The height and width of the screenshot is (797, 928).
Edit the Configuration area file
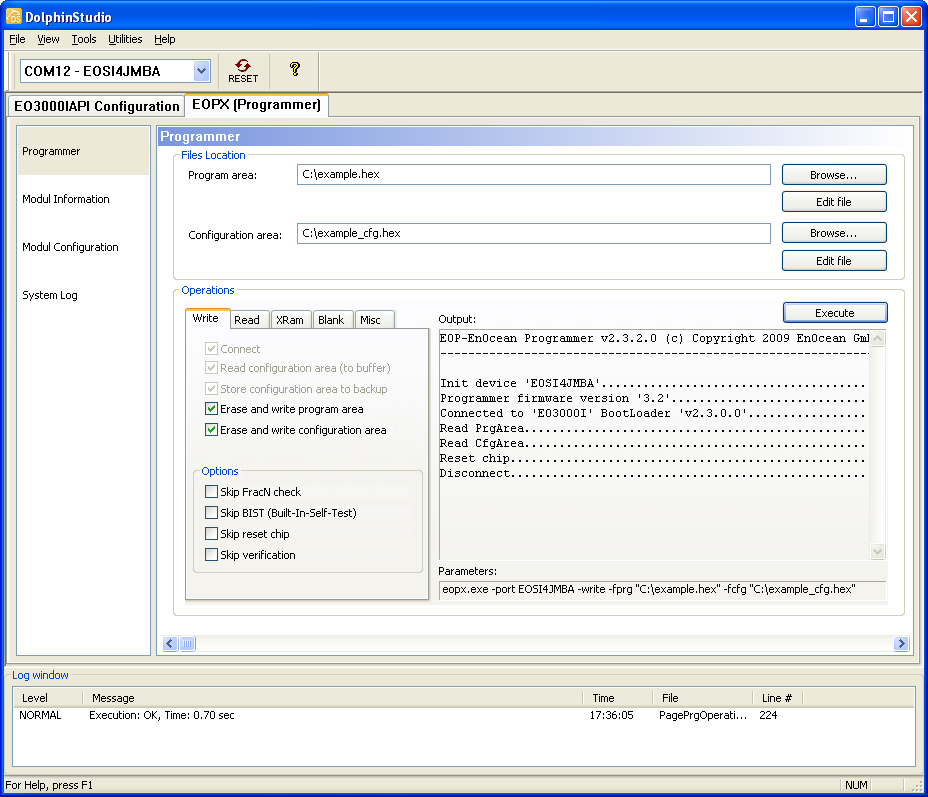(x=834, y=260)
